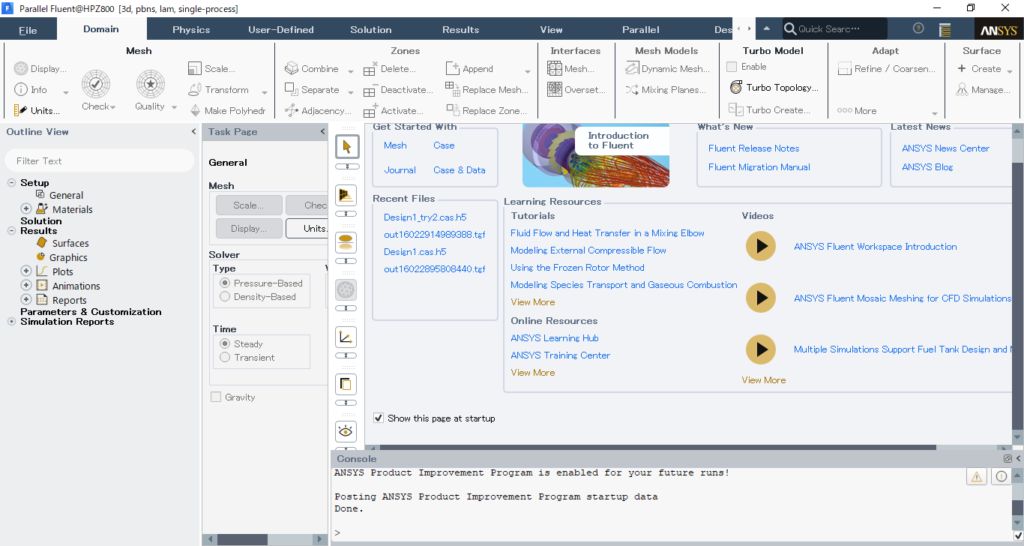Select the Pressure-Based solver type
Viewport: 1024px width, 546px height.
coord(225,283)
